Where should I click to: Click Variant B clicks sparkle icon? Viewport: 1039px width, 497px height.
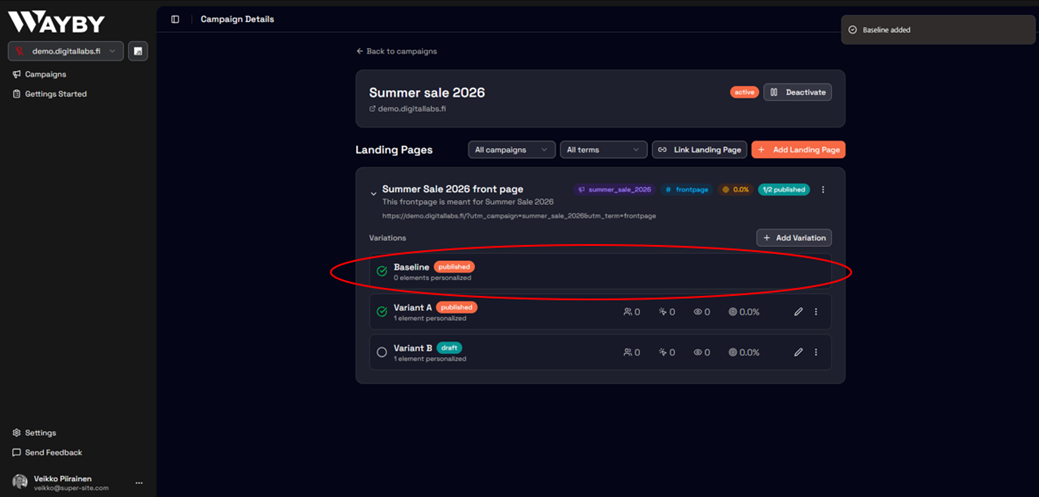[663, 353]
